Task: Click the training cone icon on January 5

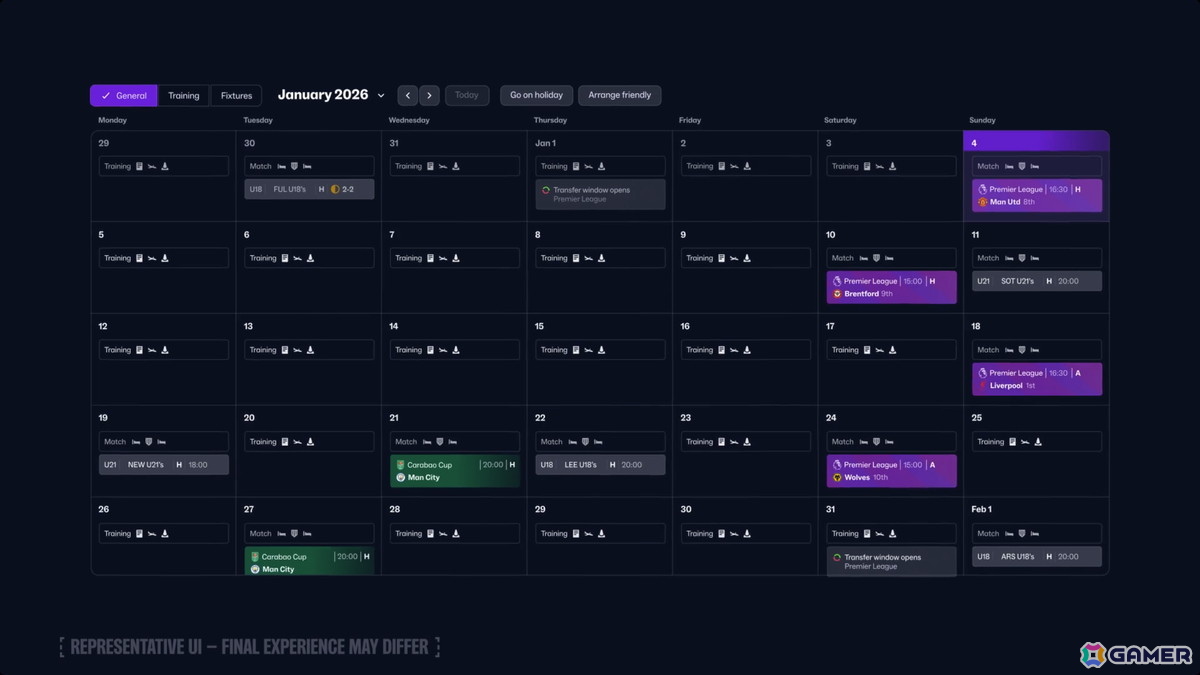Action: coord(165,258)
